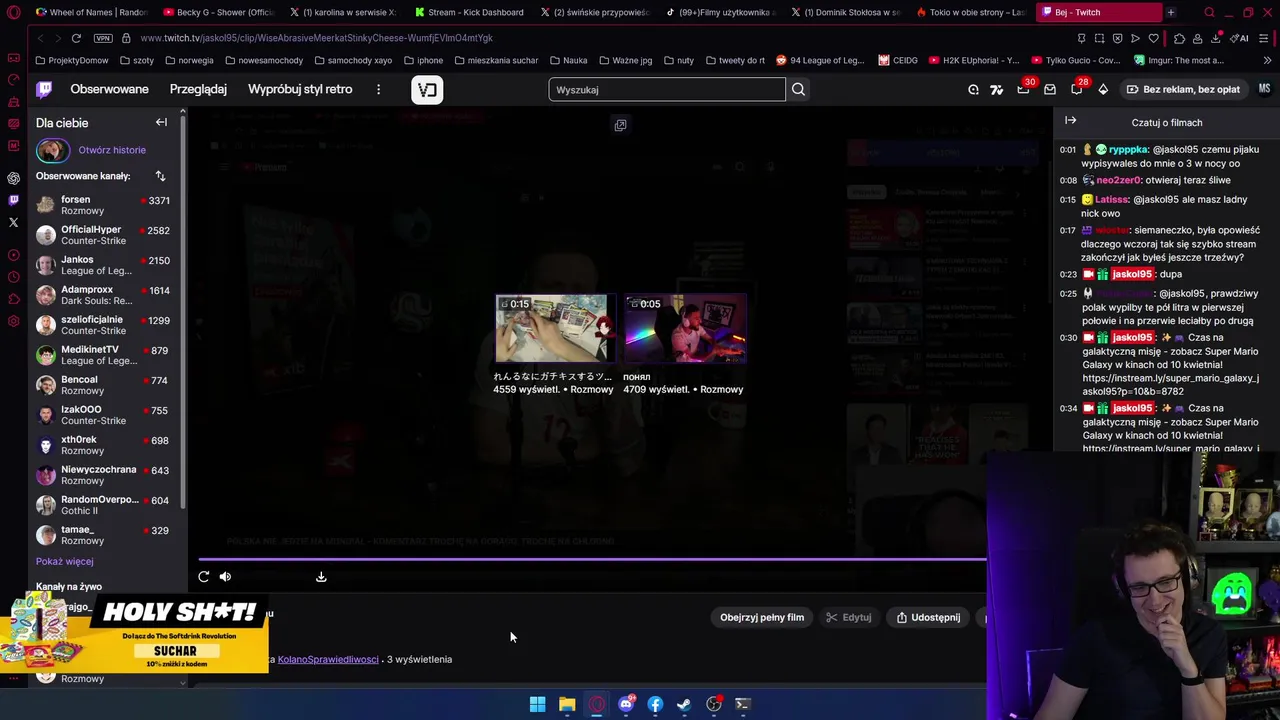The height and width of the screenshot is (720, 1280).
Task: Click Bez reklam, bez opłat button
Action: [x=1183, y=89]
